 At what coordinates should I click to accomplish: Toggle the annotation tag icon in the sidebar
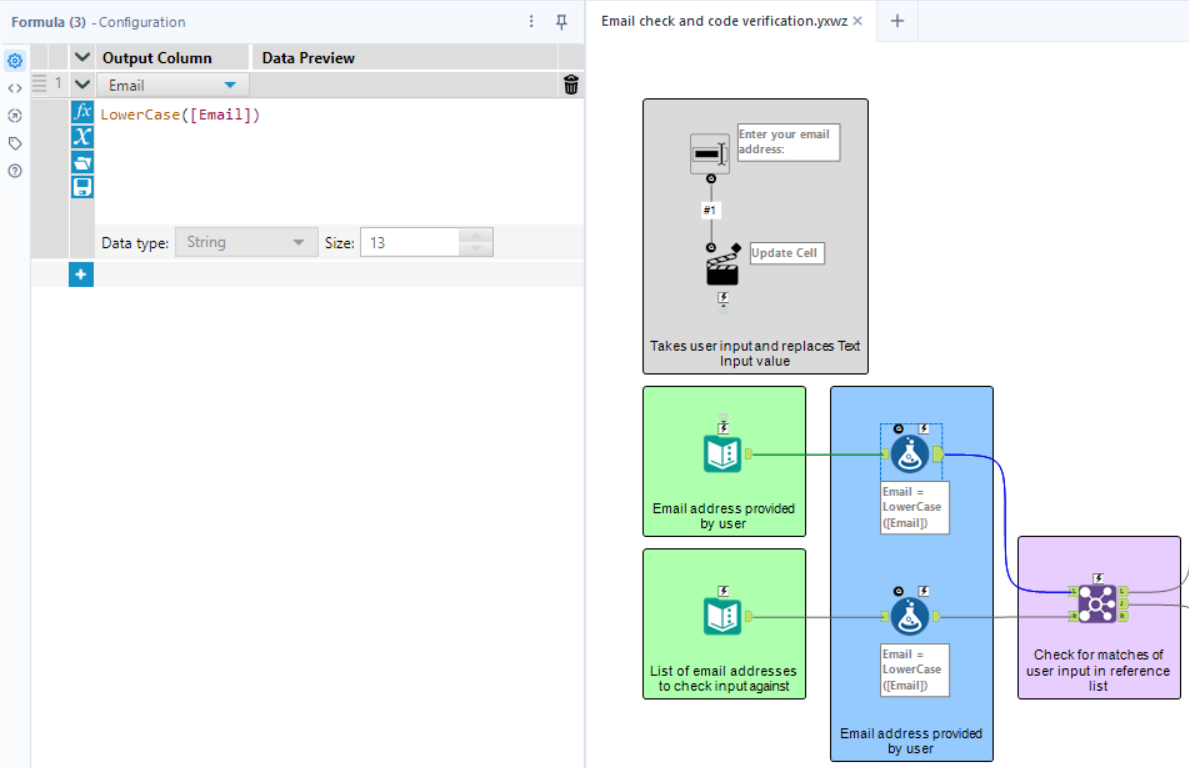pos(14,143)
